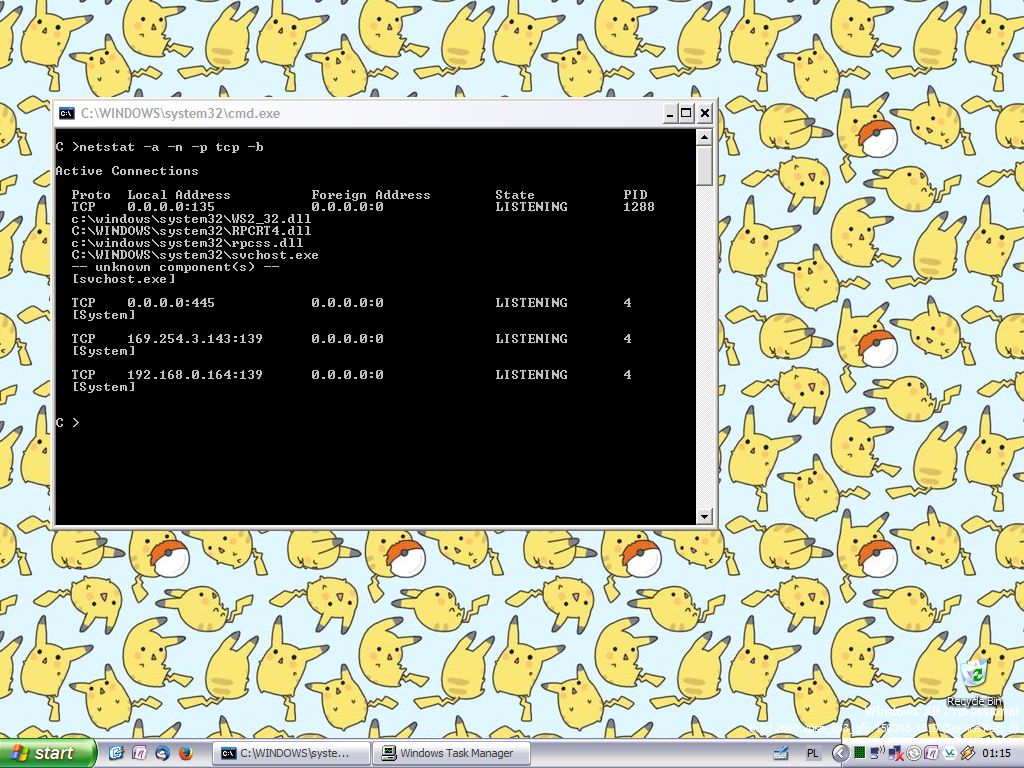
Task: Open the handwriting input panel tray icon
Action: (780, 753)
